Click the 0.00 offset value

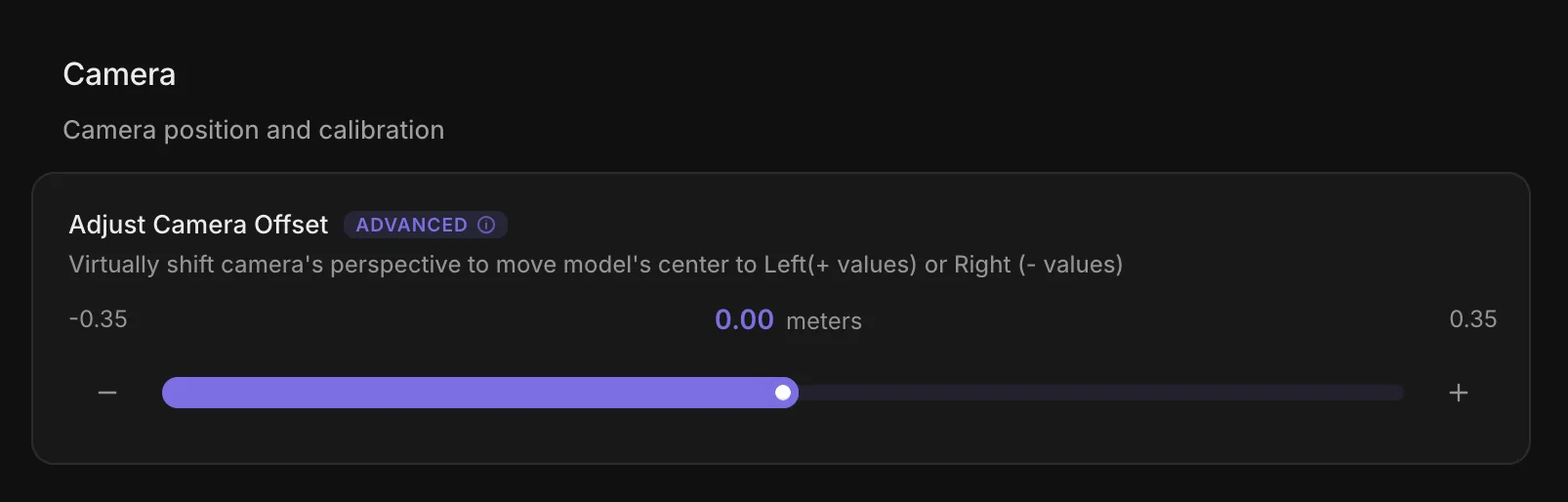(x=744, y=319)
